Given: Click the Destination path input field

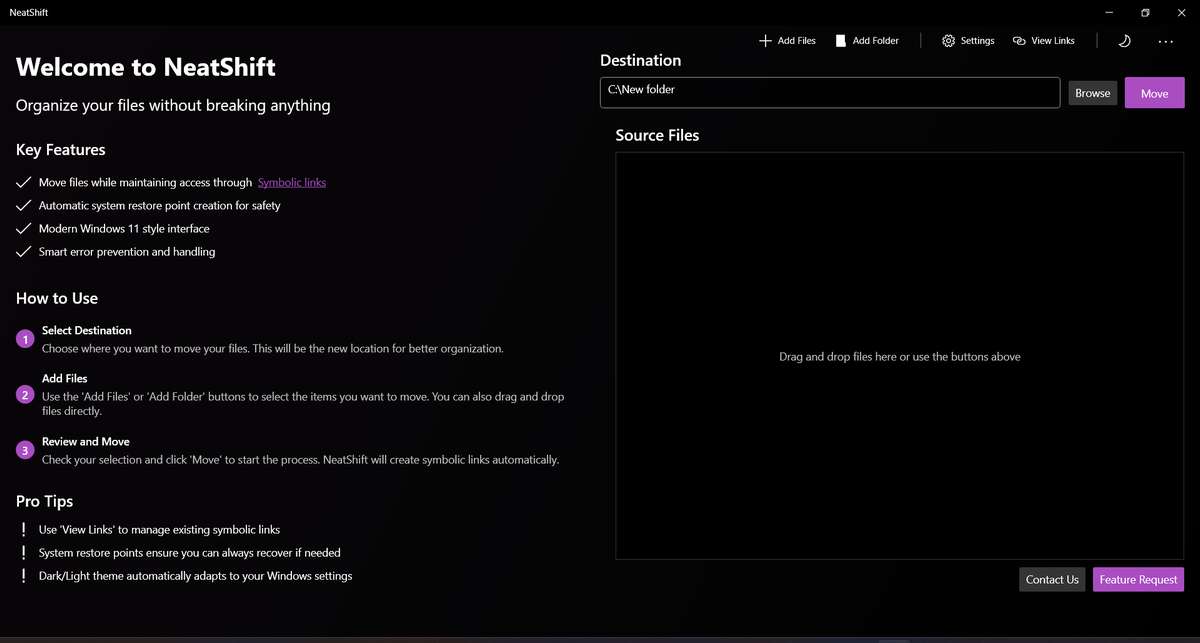Looking at the screenshot, I should point(830,92).
